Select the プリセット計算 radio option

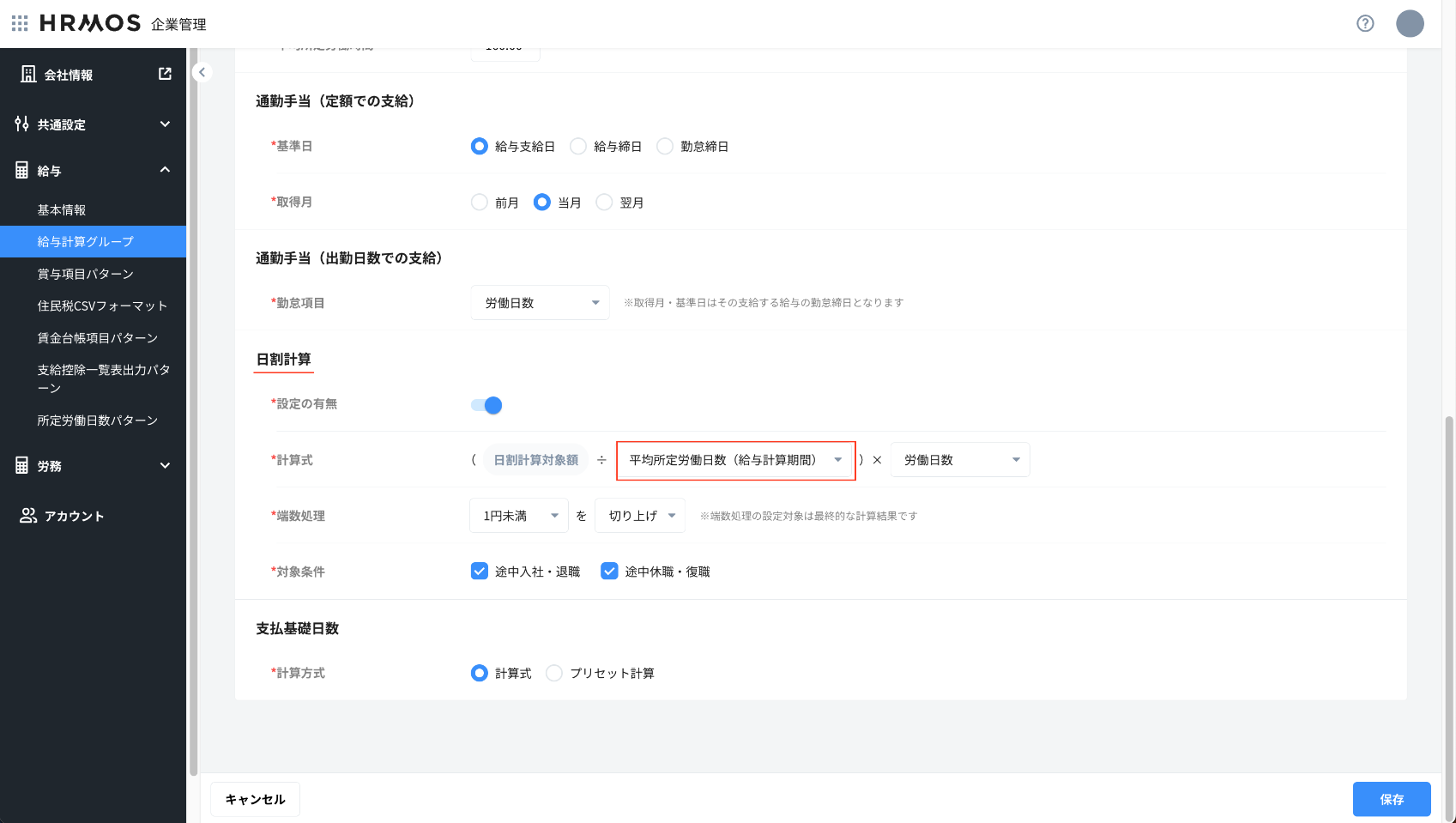pos(554,674)
